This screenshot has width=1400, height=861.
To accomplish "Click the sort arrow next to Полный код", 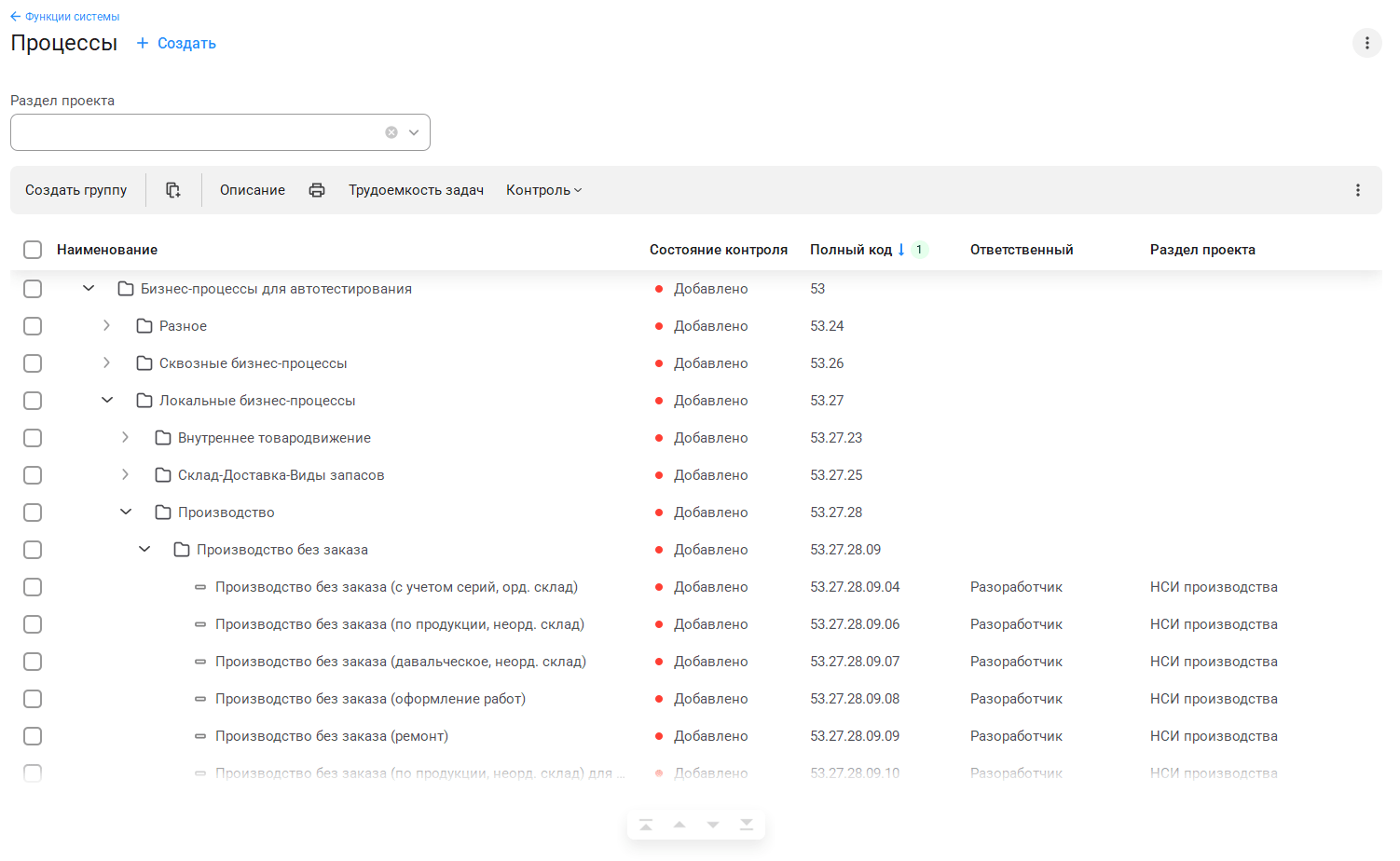I will 901,250.
